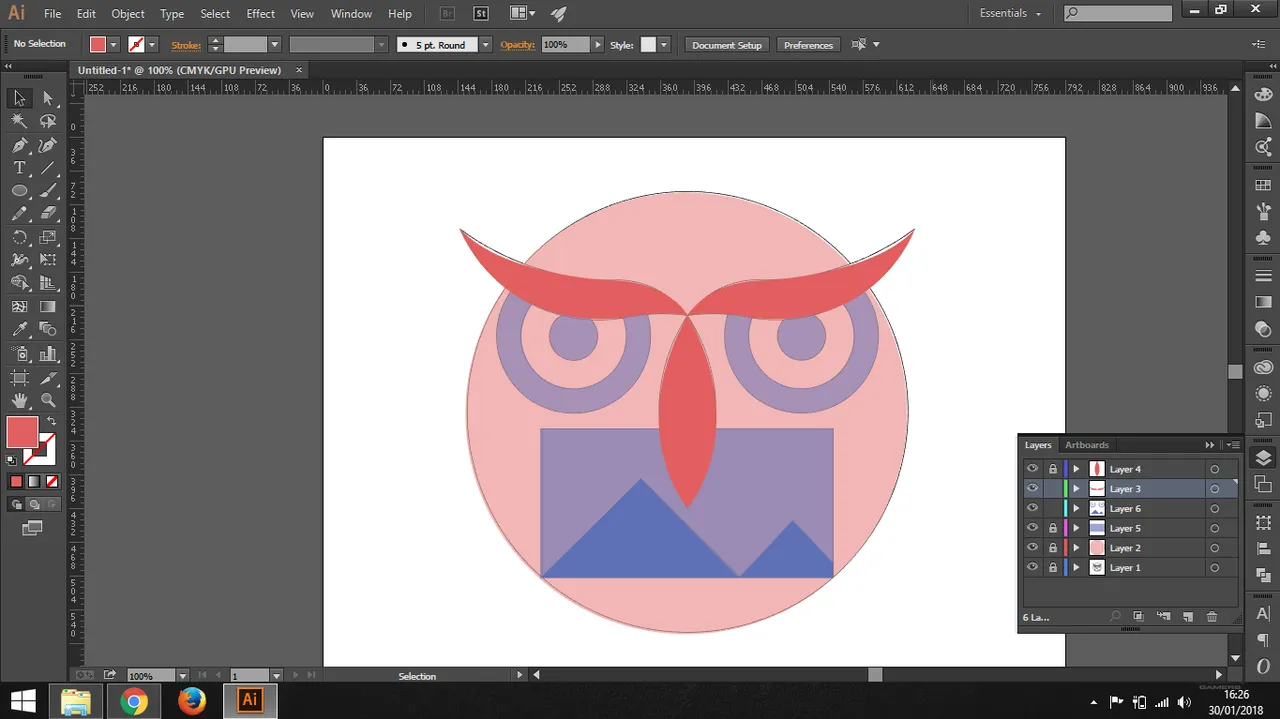
Task: Open the File menu
Action: (x=53, y=14)
